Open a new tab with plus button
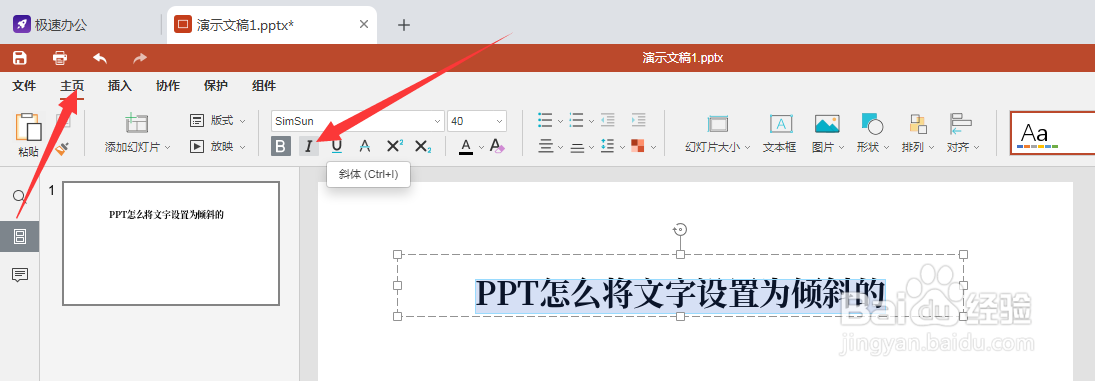1095x381 pixels. tap(404, 24)
